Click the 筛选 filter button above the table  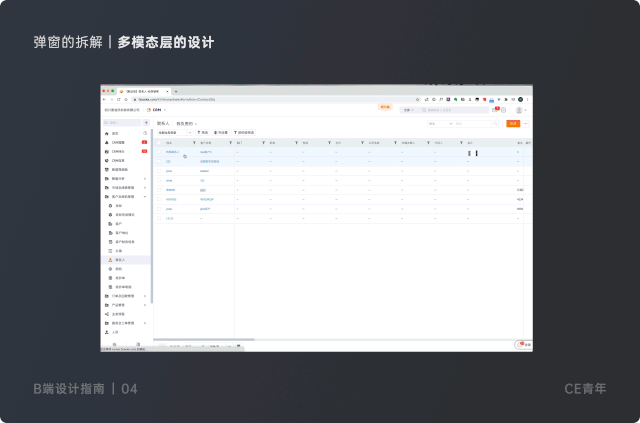pos(203,133)
